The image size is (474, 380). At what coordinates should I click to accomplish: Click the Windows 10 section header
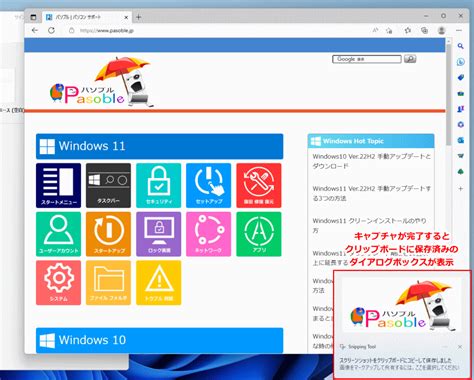coord(159,340)
